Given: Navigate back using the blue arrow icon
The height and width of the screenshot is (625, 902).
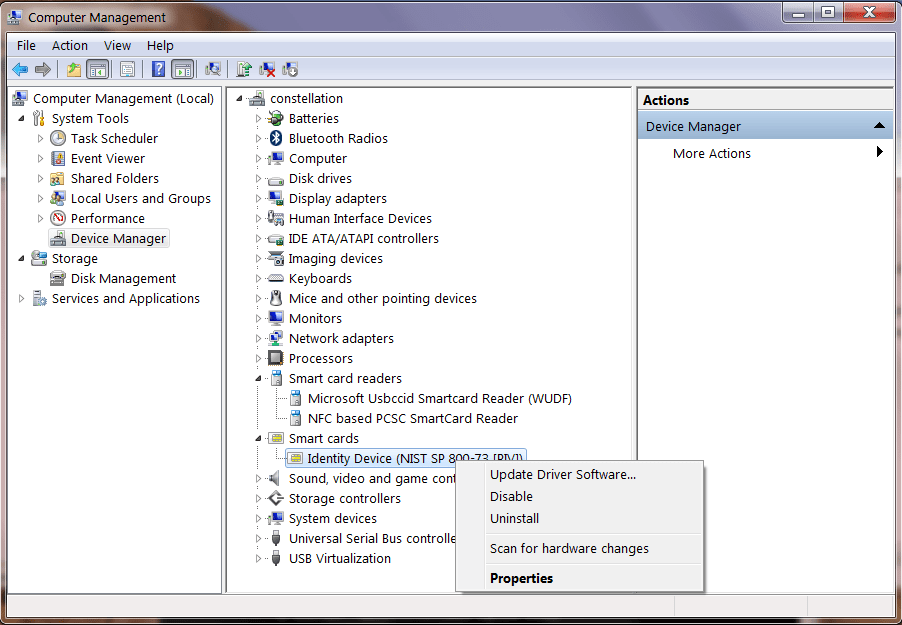Looking at the screenshot, I should (x=20, y=68).
